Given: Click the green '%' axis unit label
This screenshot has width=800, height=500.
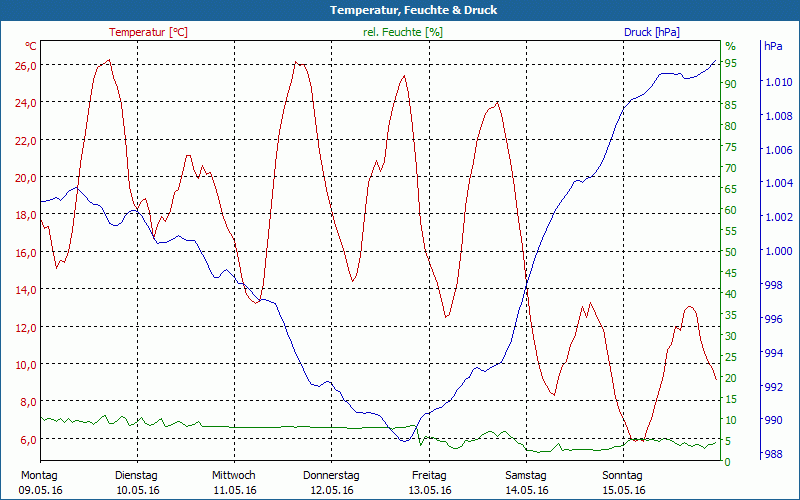Looking at the screenshot, I should [730, 46].
